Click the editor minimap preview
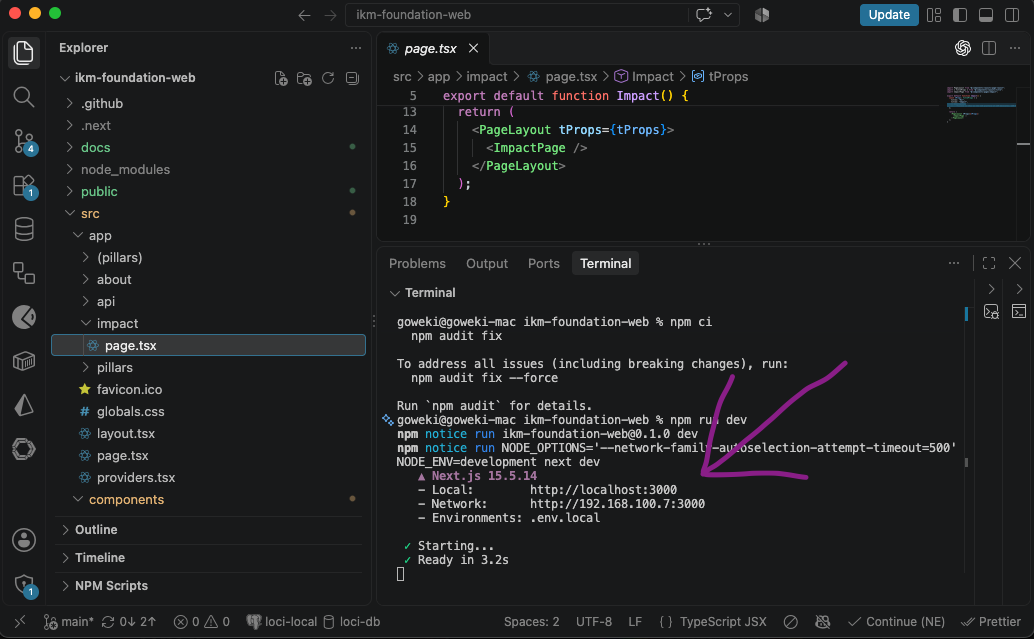The height and width of the screenshot is (639, 1034). click(x=981, y=104)
